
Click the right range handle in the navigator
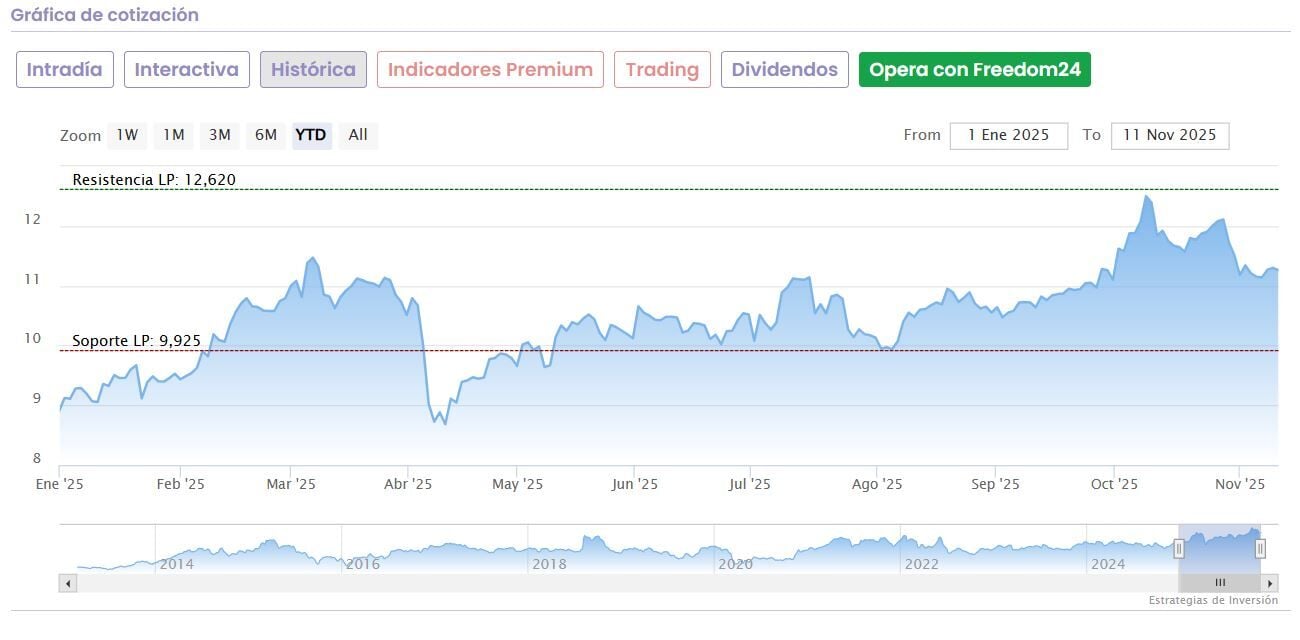[x=1260, y=548]
